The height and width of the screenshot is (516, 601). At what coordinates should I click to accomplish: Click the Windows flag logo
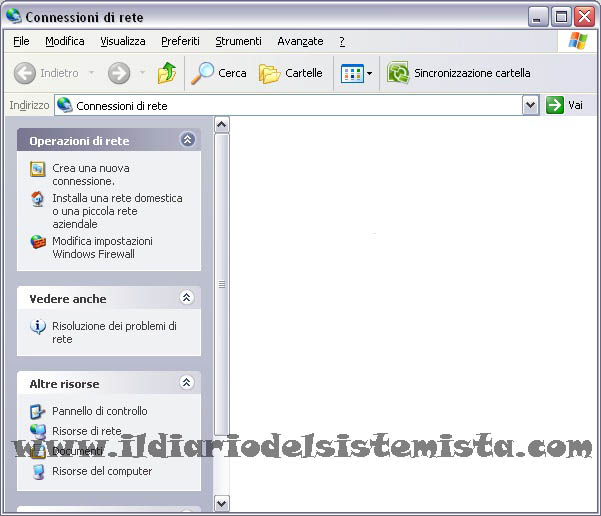pos(578,41)
